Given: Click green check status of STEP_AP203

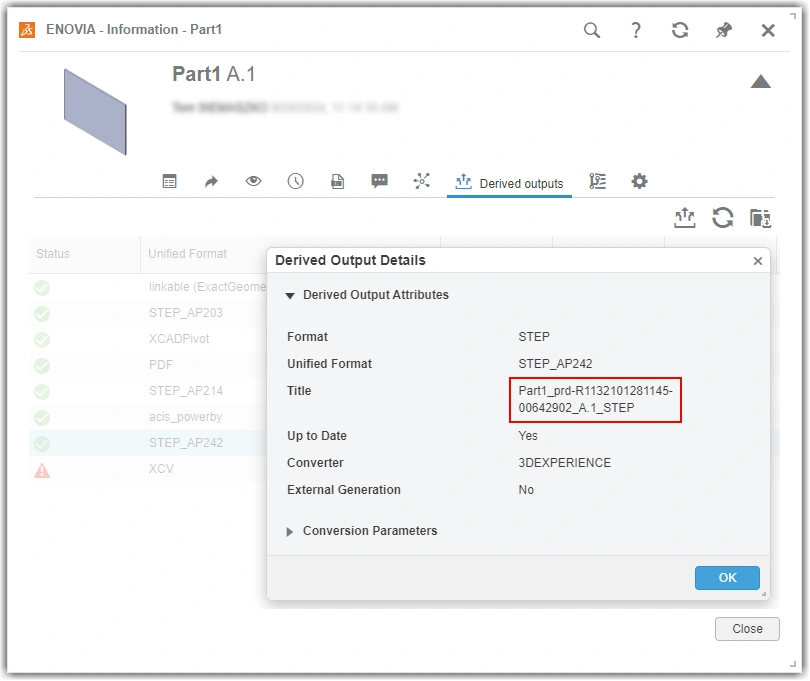Looking at the screenshot, I should [x=42, y=314].
